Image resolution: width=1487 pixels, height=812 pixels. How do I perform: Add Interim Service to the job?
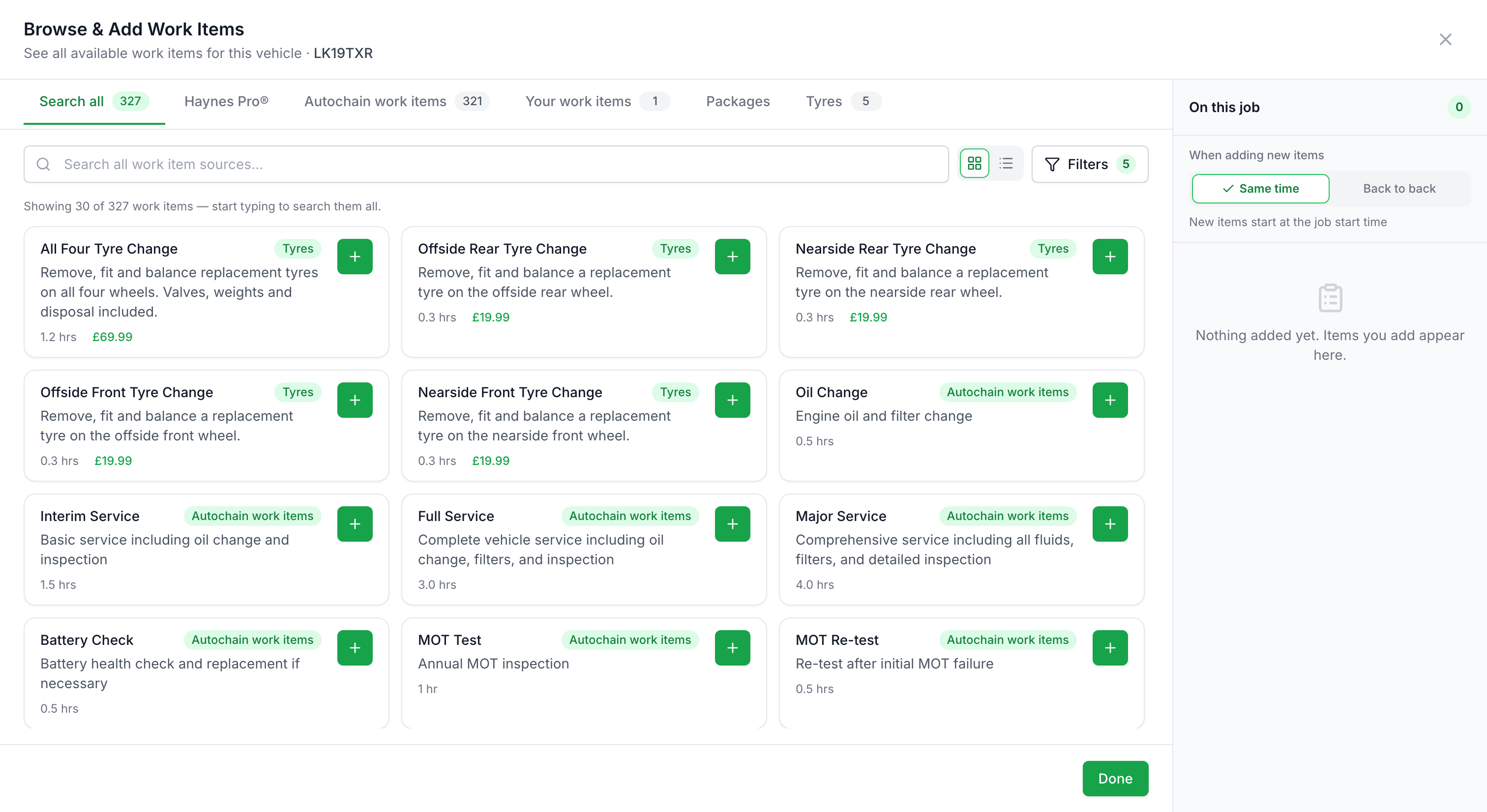point(355,524)
